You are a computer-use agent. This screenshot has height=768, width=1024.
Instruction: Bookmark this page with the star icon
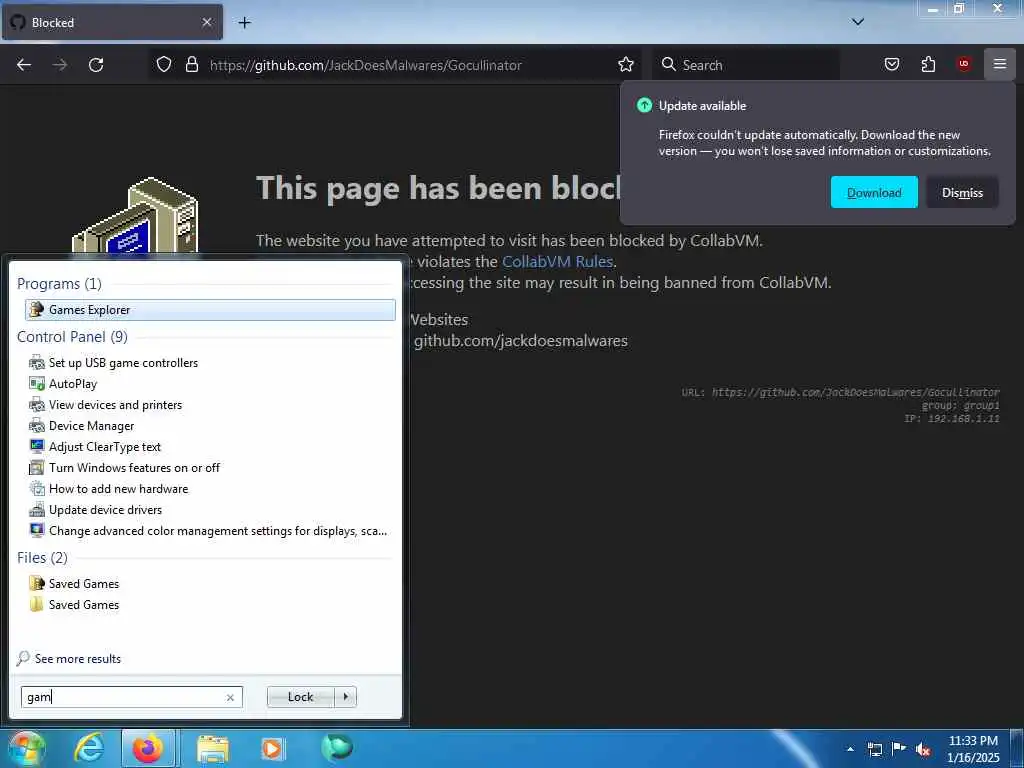click(626, 64)
